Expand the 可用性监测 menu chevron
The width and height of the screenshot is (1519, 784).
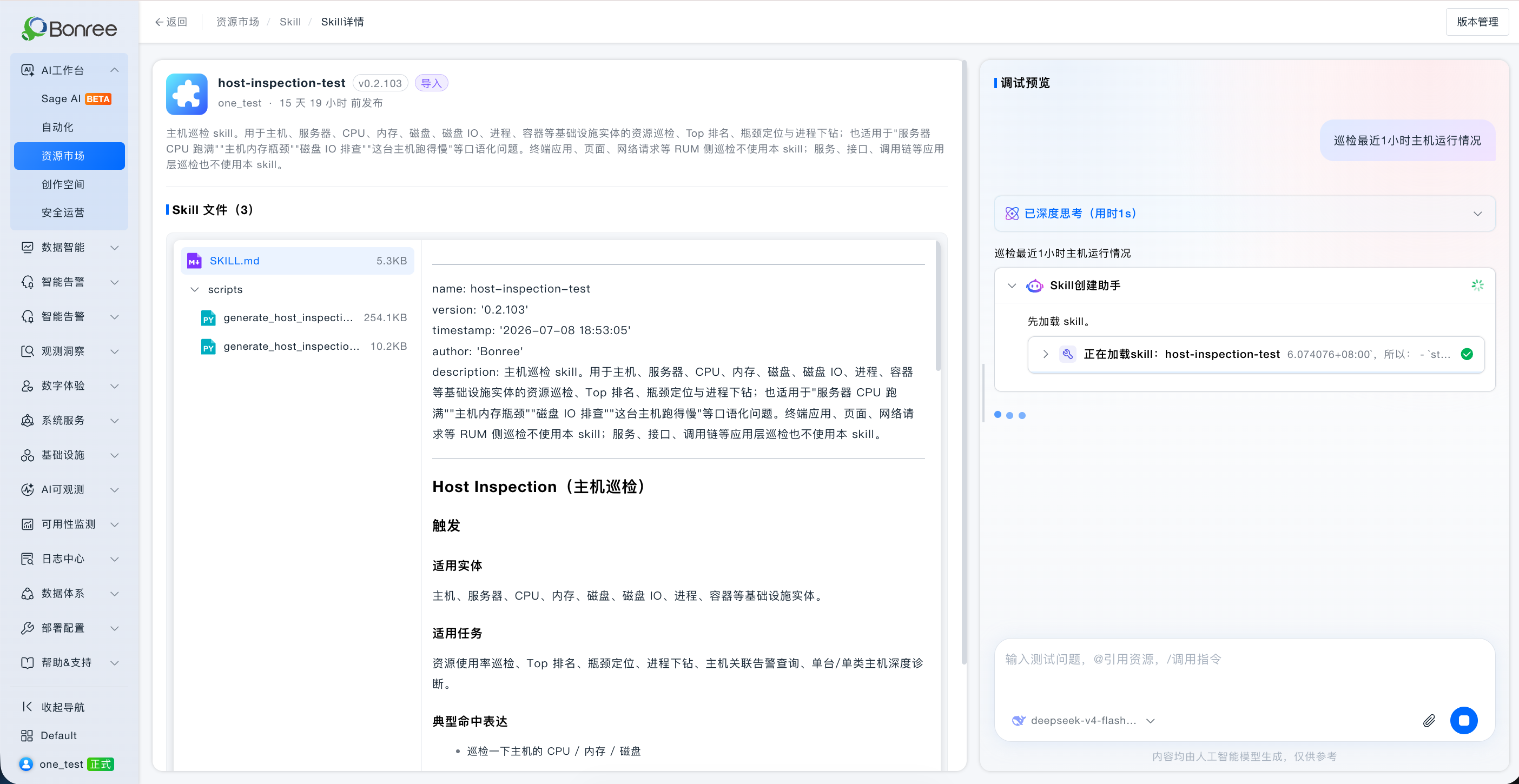tap(115, 524)
